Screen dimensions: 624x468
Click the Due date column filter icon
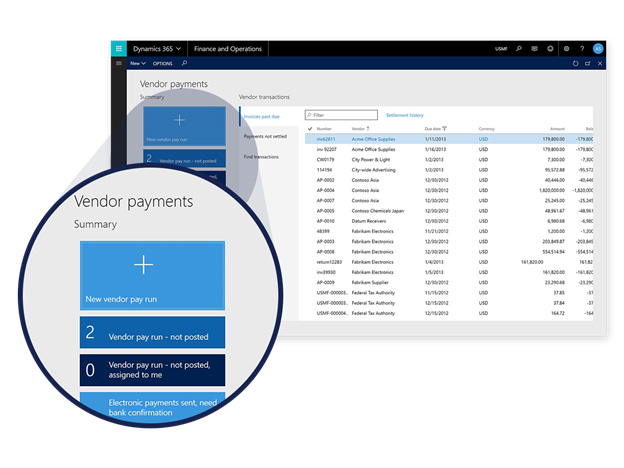pos(445,129)
